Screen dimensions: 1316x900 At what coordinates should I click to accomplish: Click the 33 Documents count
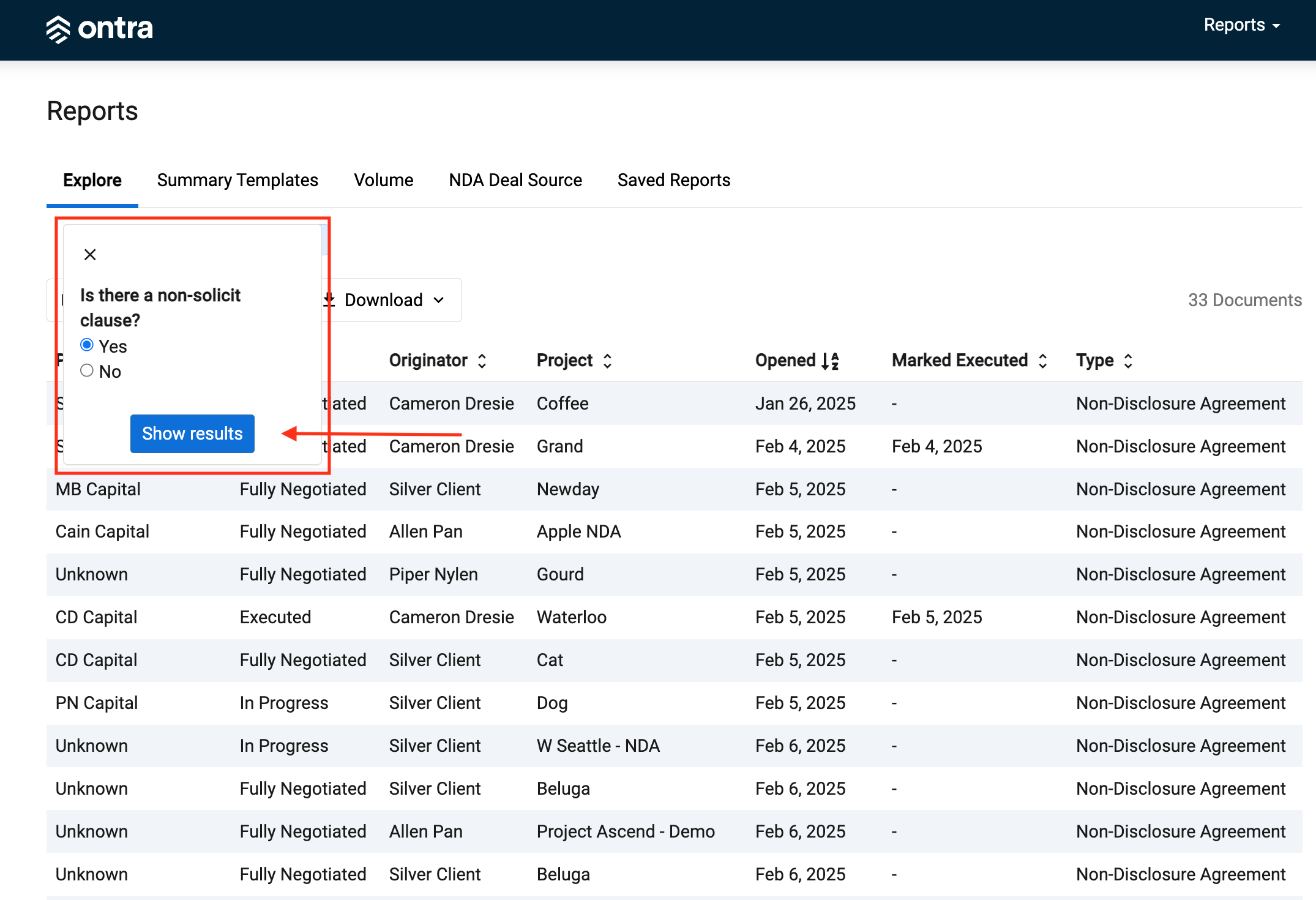click(x=1245, y=300)
